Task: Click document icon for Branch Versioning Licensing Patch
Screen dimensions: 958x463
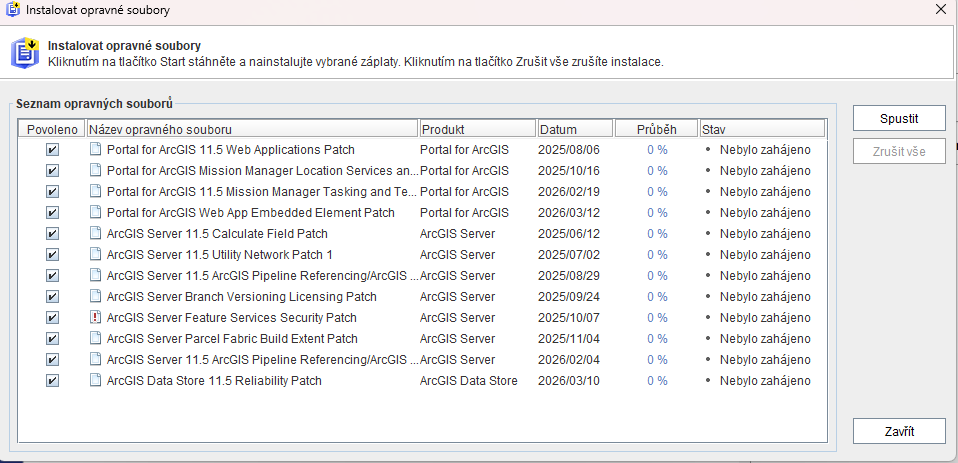Action: (95, 296)
